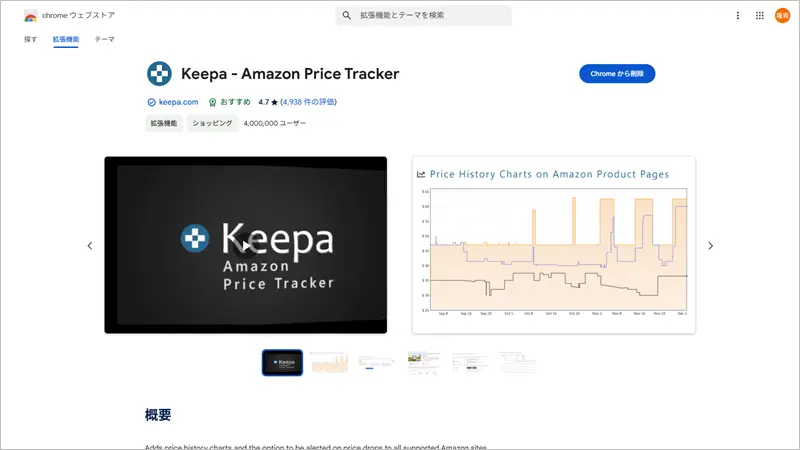This screenshot has width=800, height=450.
Task: Open the keepa.com link
Action: point(178,102)
